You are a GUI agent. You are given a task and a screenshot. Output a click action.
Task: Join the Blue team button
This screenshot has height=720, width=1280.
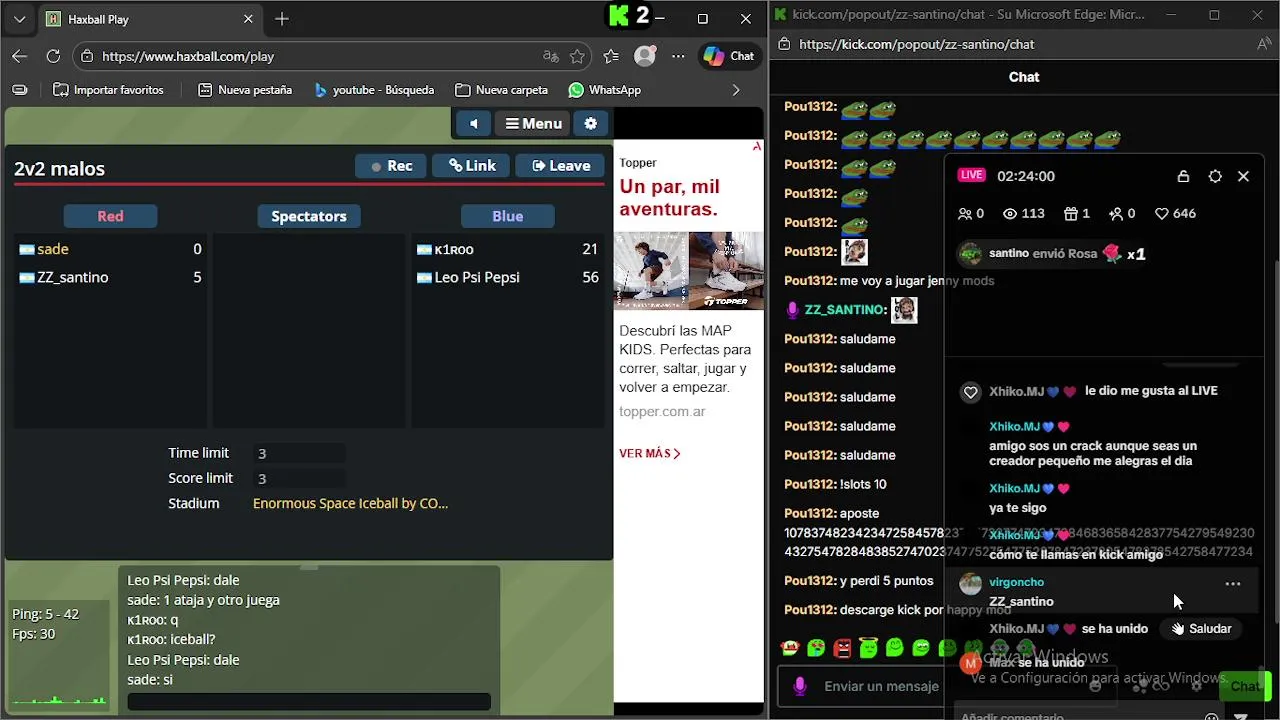(507, 216)
